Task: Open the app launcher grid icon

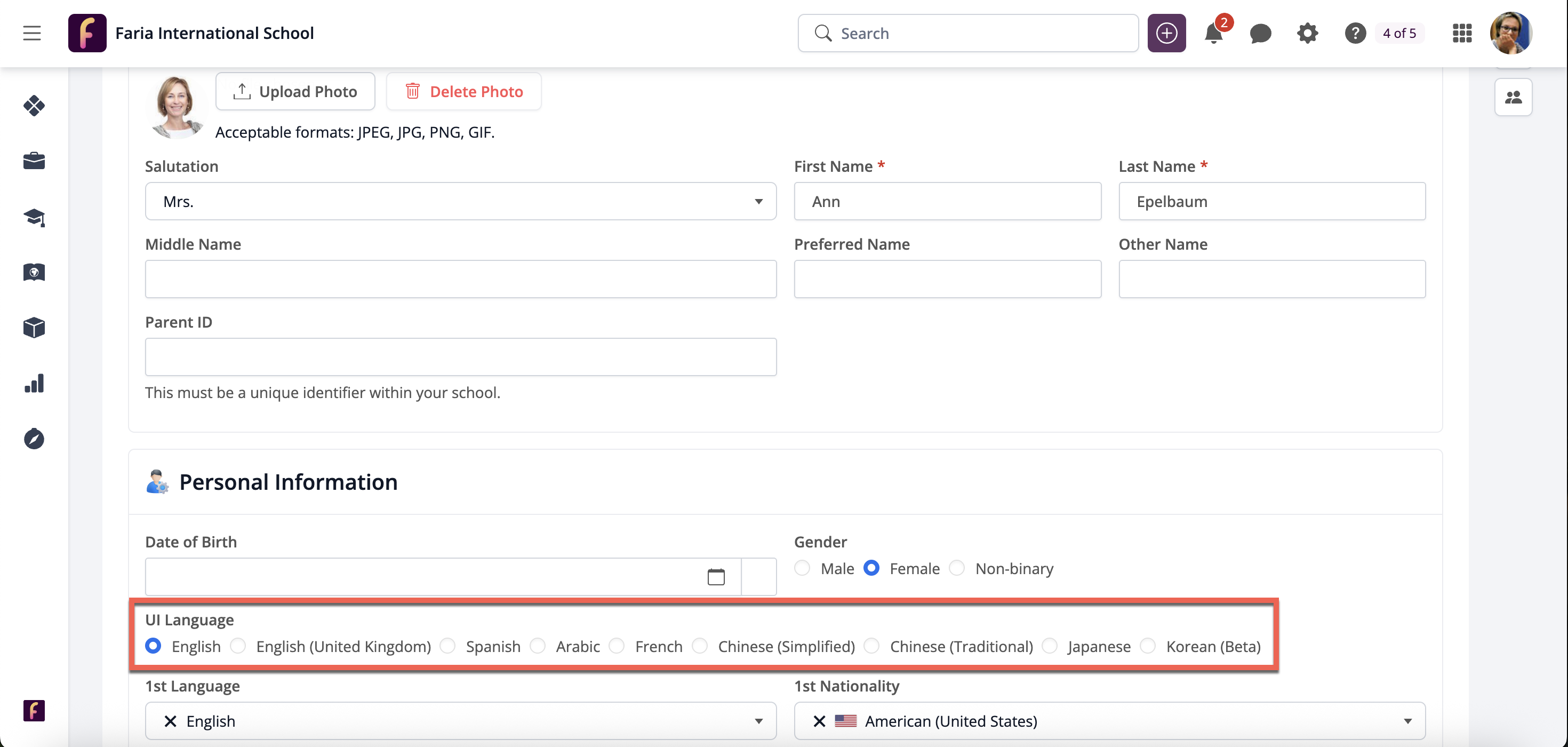Action: (x=1461, y=34)
